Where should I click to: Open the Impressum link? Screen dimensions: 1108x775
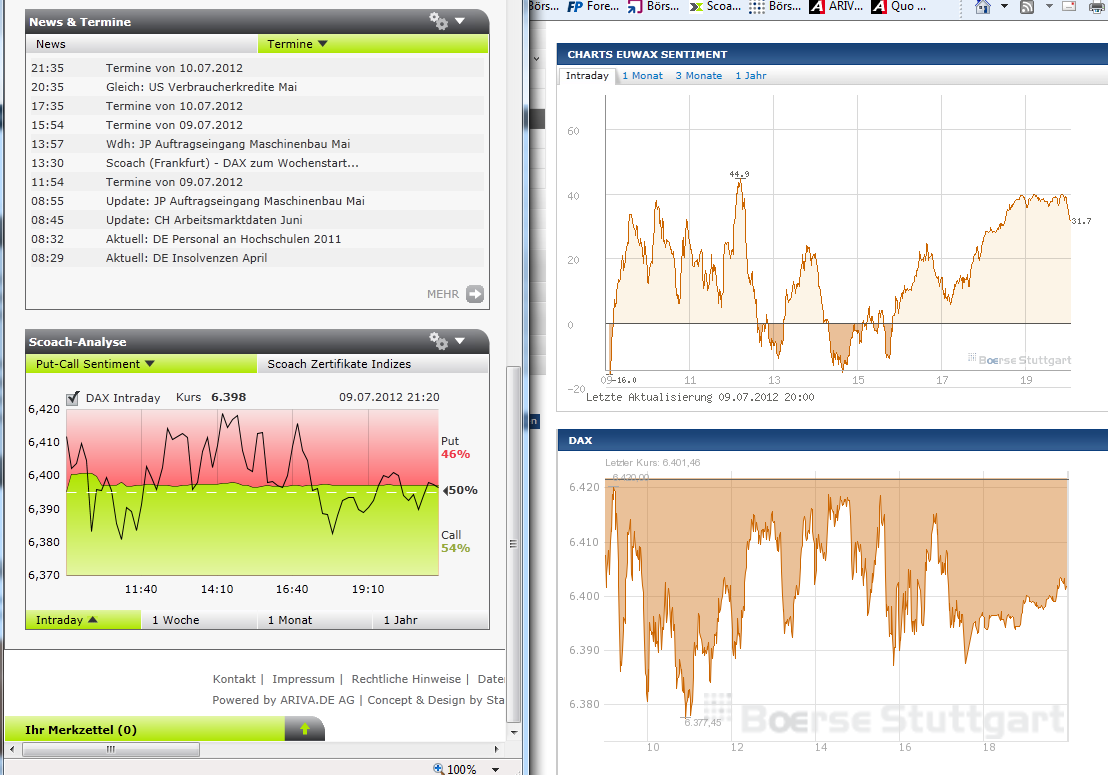tap(303, 679)
